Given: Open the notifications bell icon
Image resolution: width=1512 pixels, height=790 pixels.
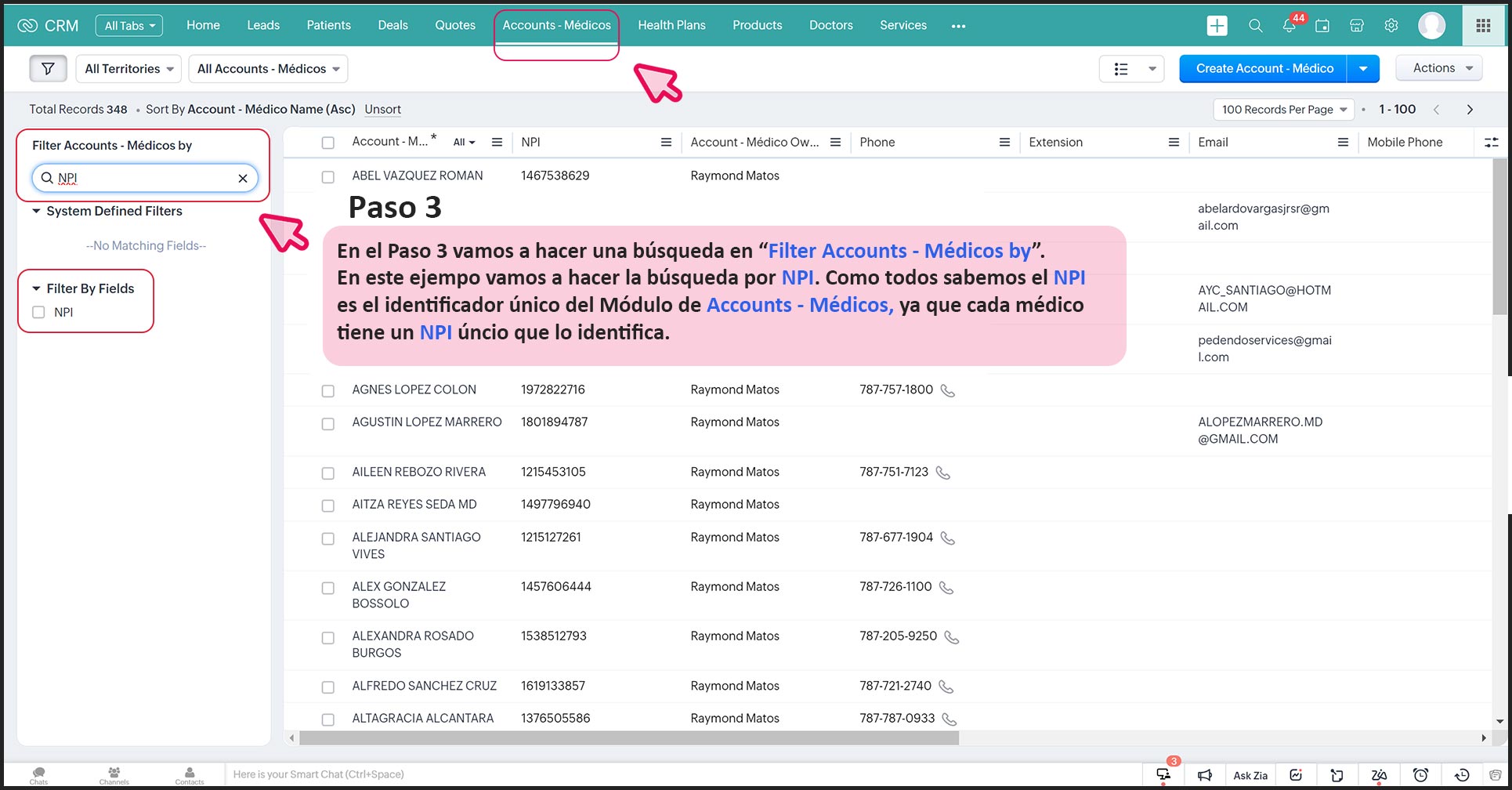Looking at the screenshot, I should tap(1289, 26).
